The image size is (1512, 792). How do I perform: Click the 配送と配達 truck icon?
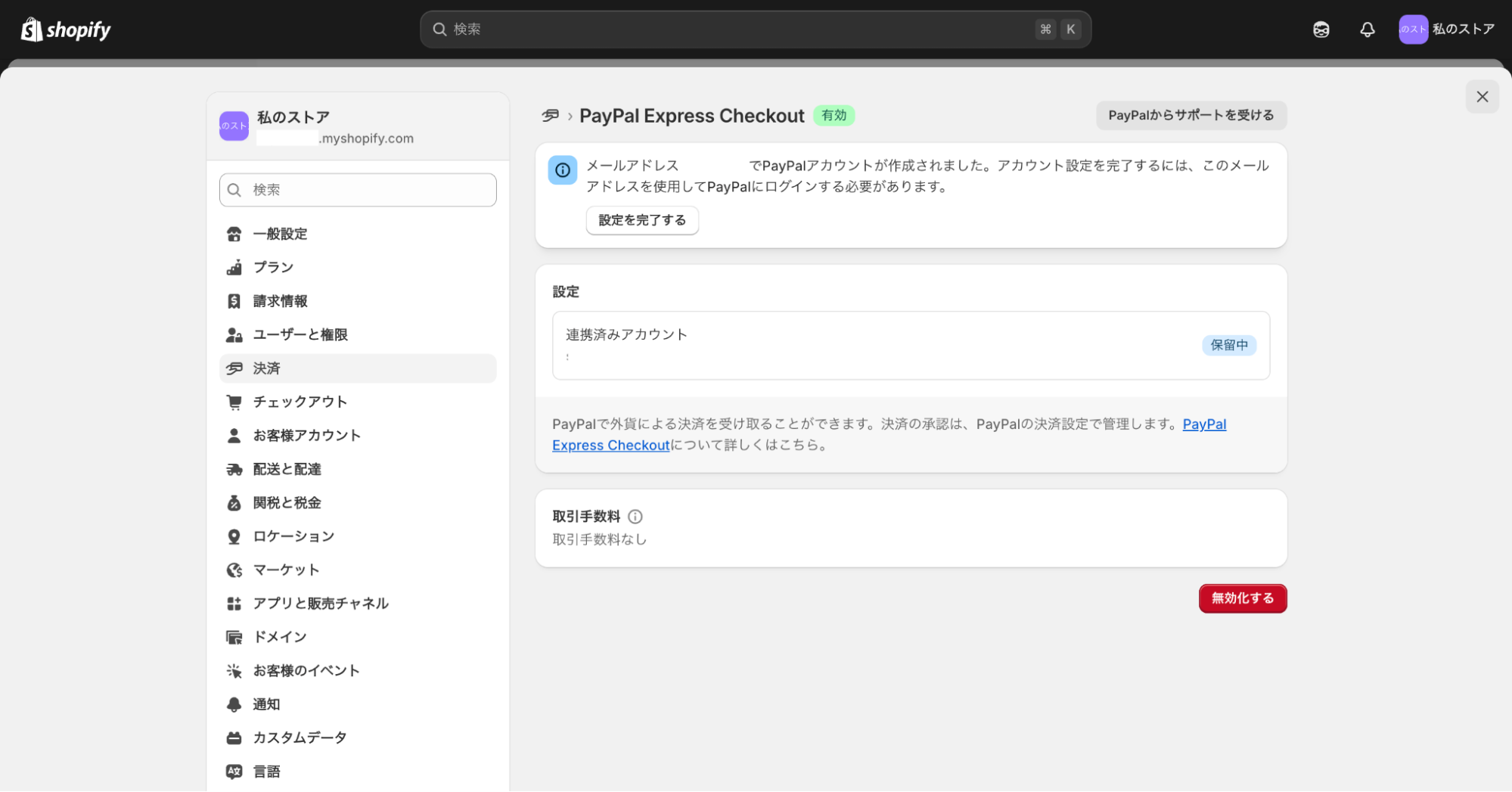234,469
